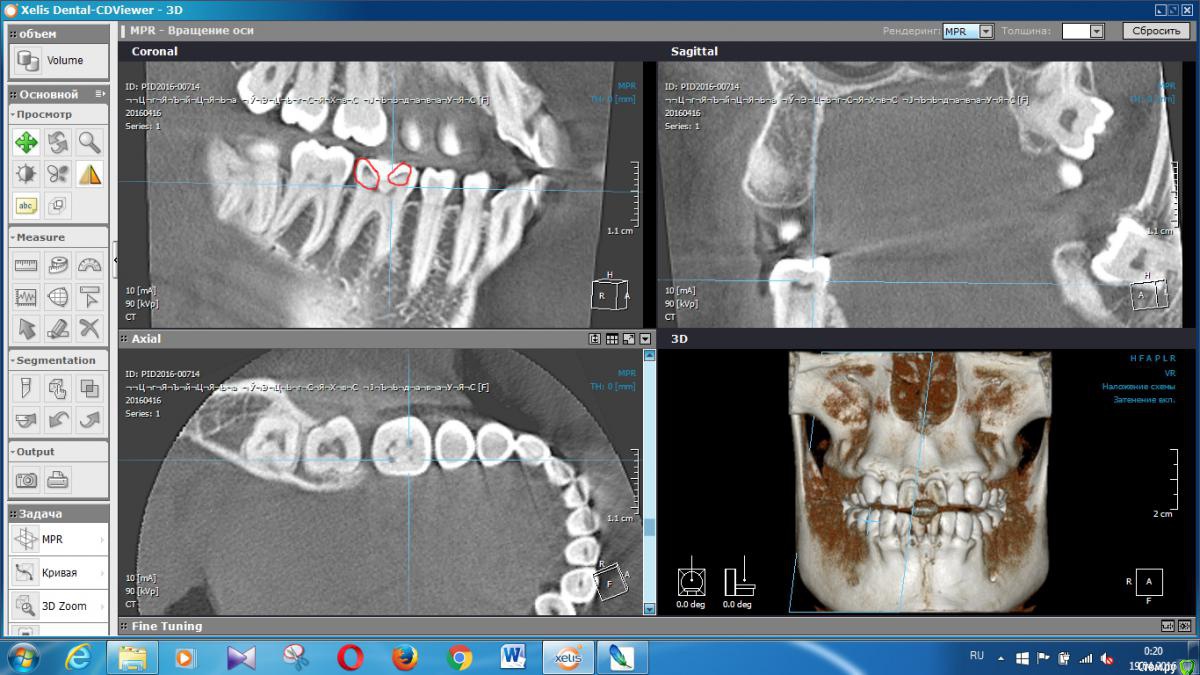Click the undo segmentation arrow
This screenshot has width=1200, height=675.
point(58,419)
